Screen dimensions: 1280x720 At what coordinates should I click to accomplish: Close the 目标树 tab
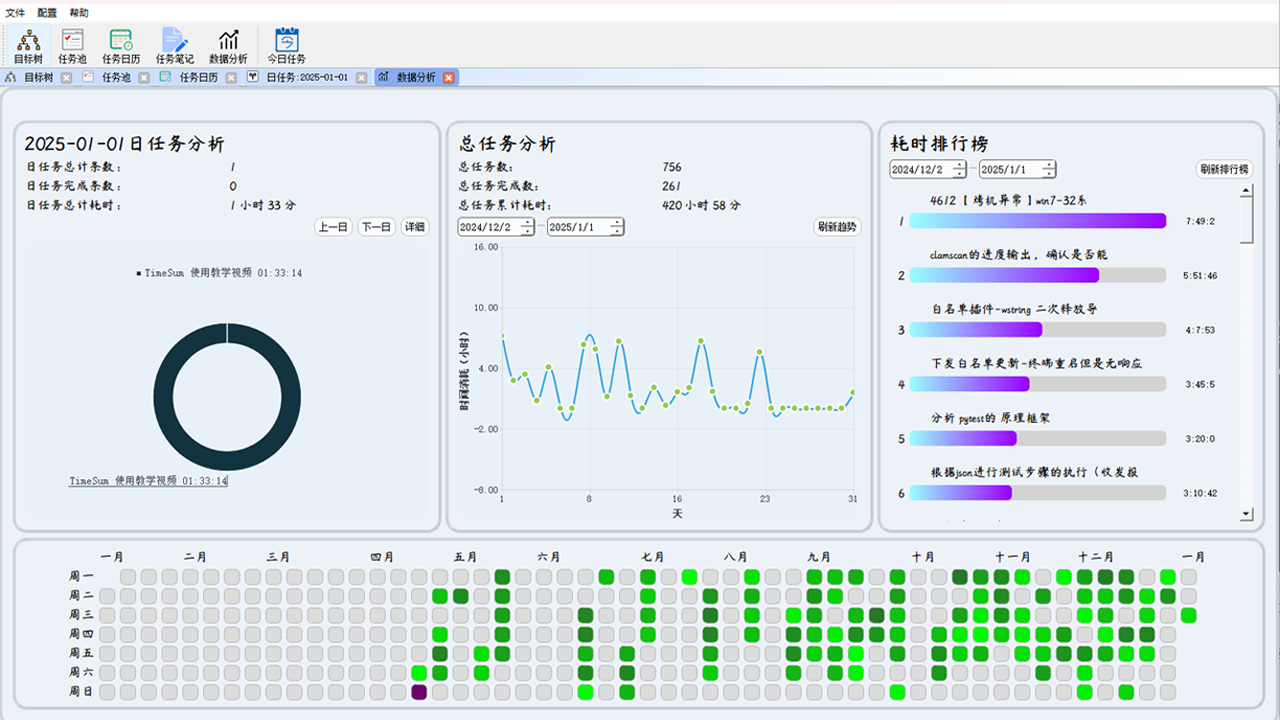(66, 78)
